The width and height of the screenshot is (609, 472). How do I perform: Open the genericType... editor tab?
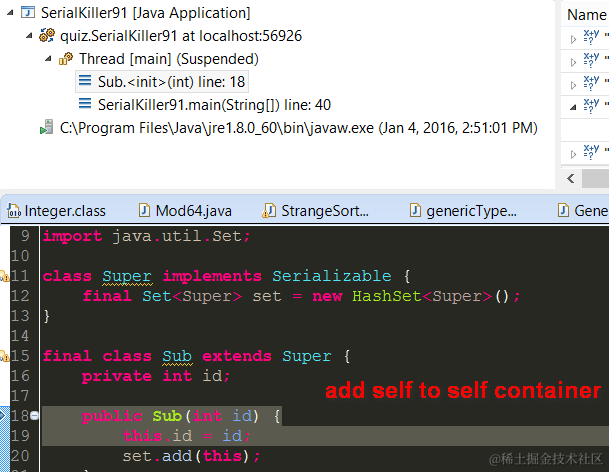464,211
